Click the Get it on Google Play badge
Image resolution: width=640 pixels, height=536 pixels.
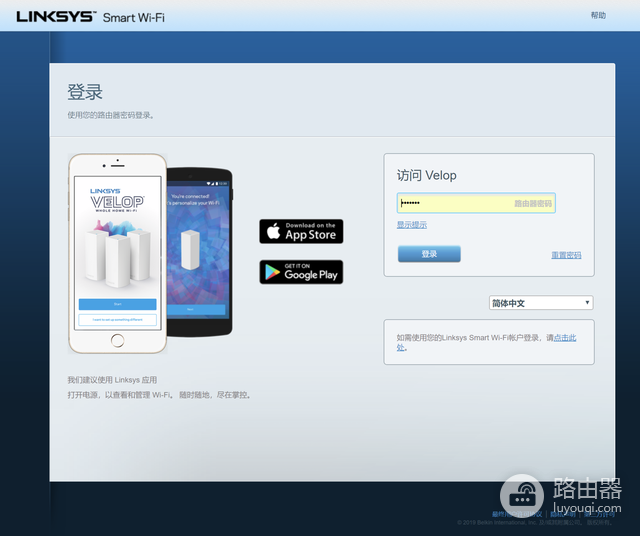(x=301, y=272)
